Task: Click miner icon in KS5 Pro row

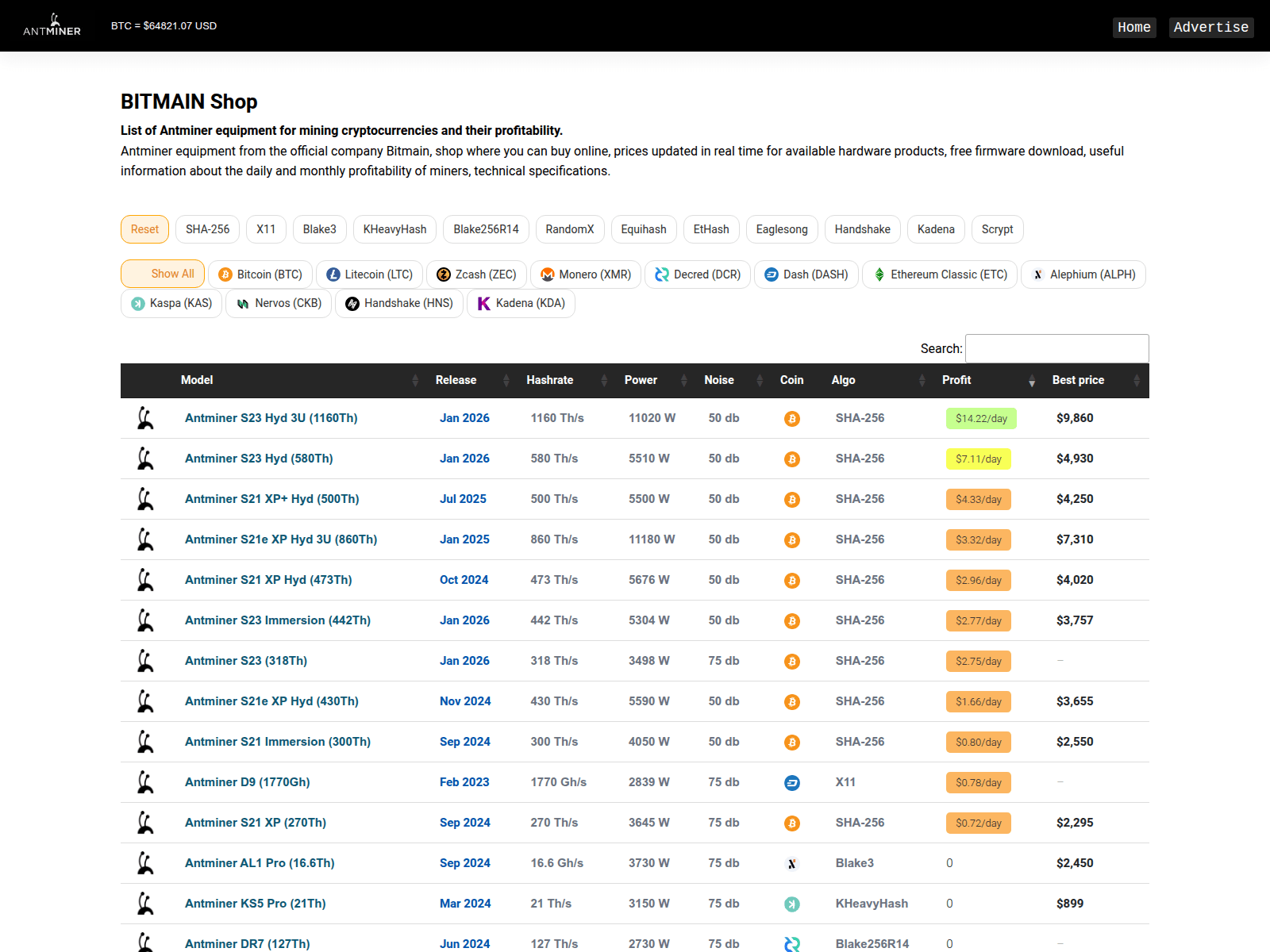Action: (x=145, y=904)
